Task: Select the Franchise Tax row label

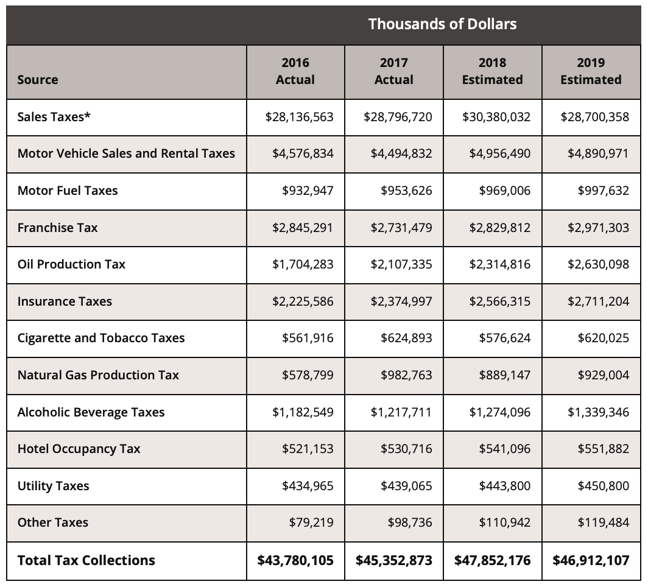Action: (58, 228)
